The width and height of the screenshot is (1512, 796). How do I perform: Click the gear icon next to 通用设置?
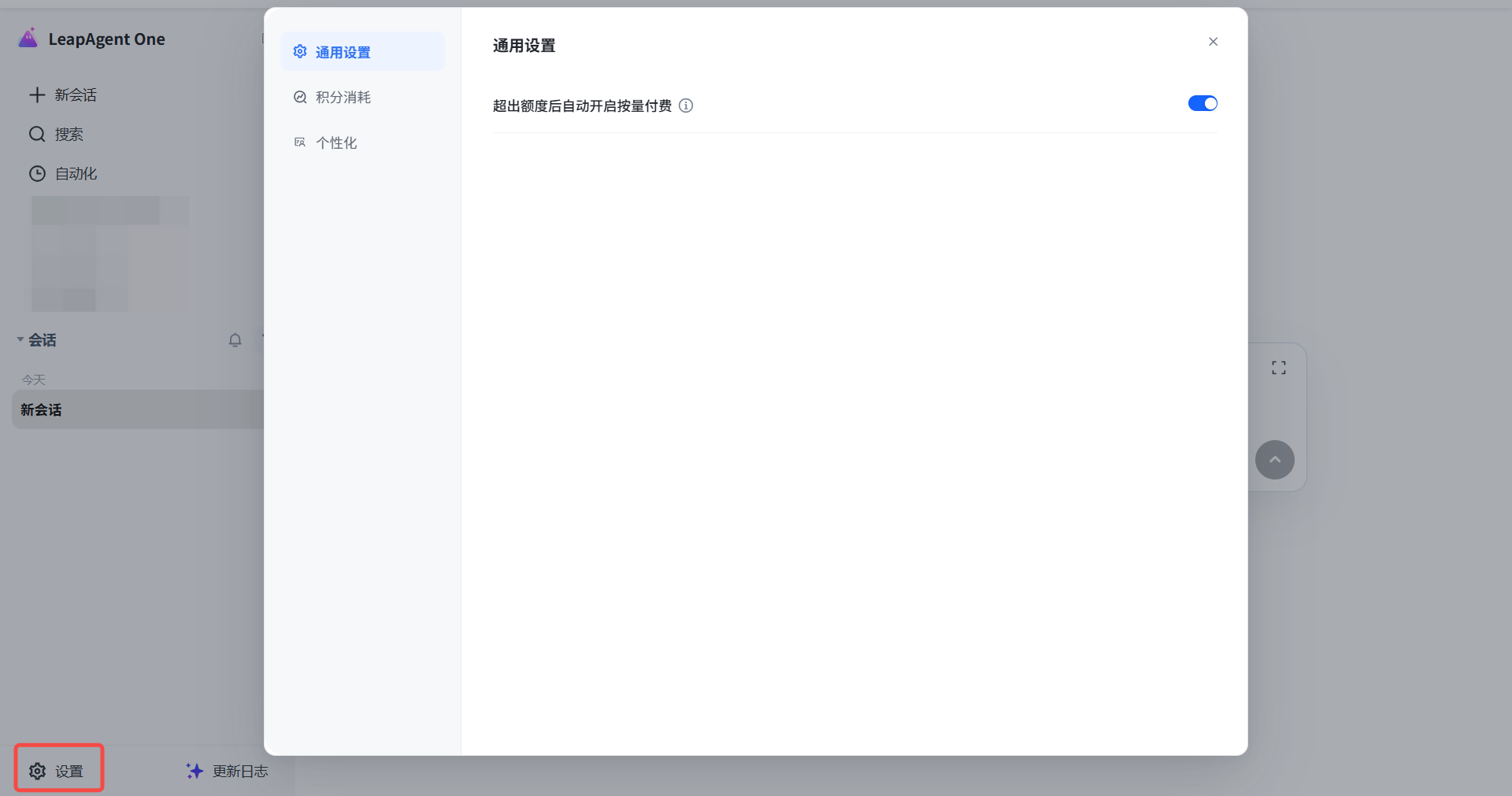point(300,52)
